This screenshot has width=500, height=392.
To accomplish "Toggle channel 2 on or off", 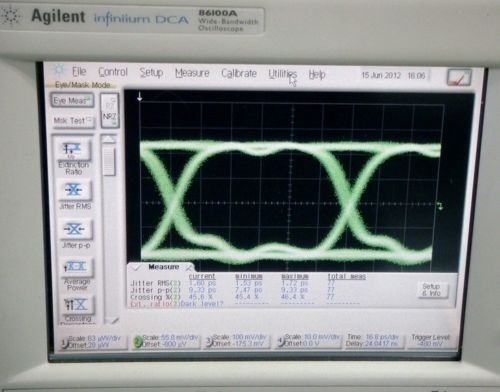I will (137, 342).
